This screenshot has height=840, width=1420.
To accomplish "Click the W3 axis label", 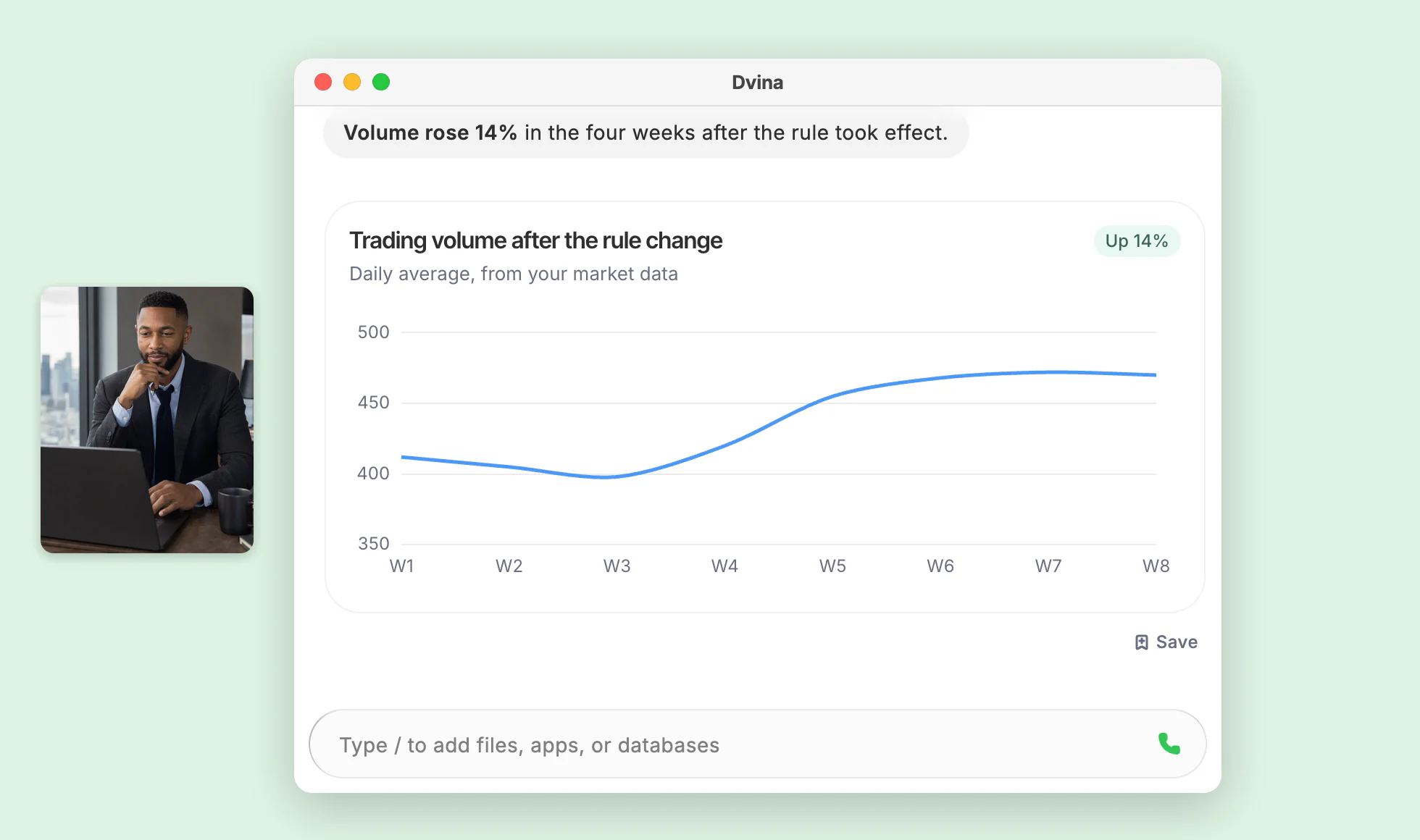I will [617, 566].
